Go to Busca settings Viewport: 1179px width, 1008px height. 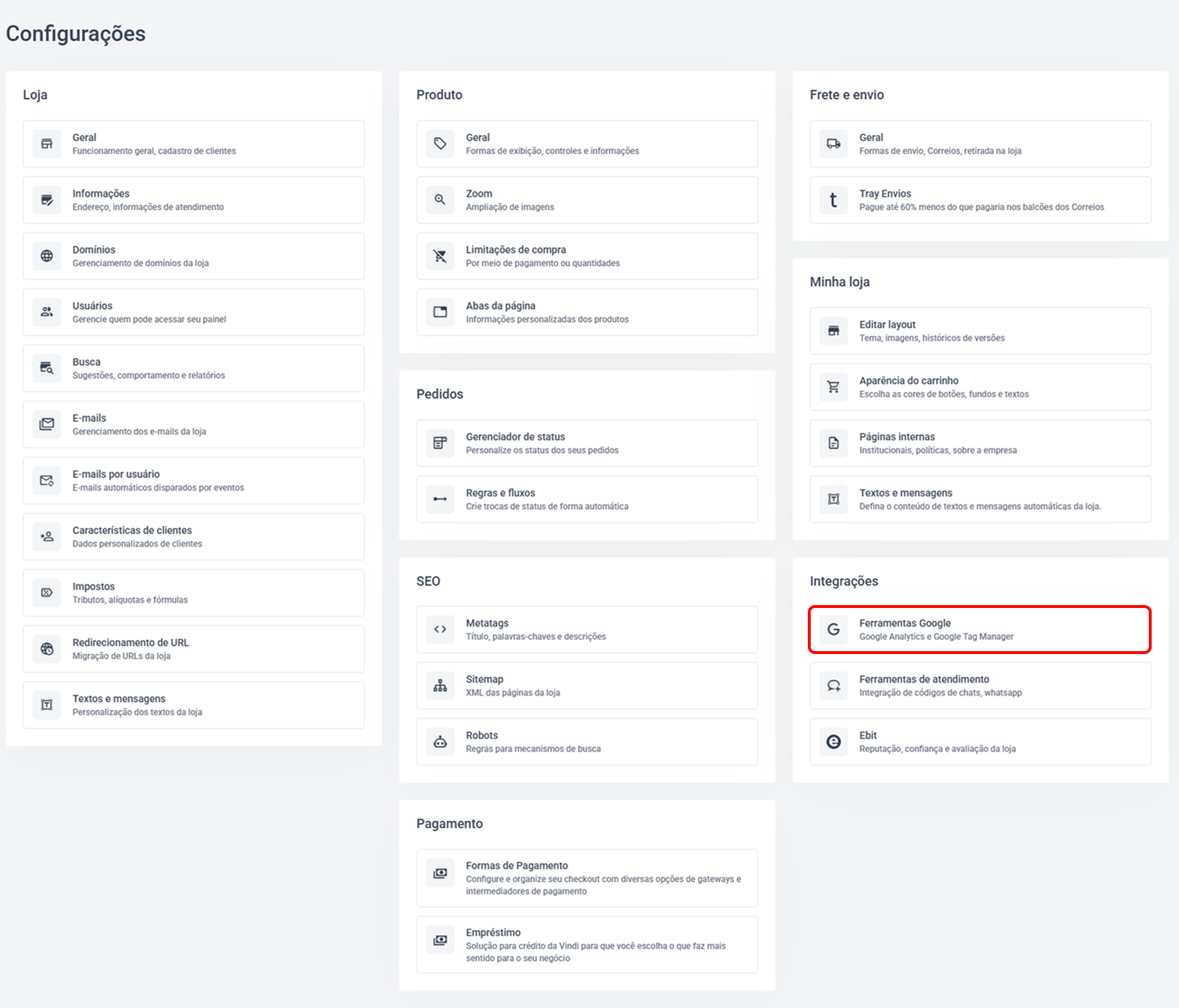tap(194, 368)
